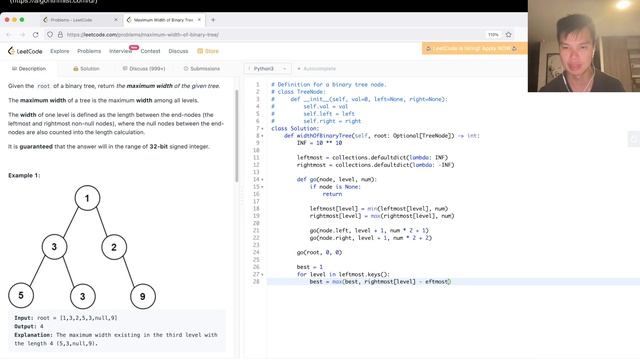
Task: Switch to the Solution tab
Action: tap(86, 69)
